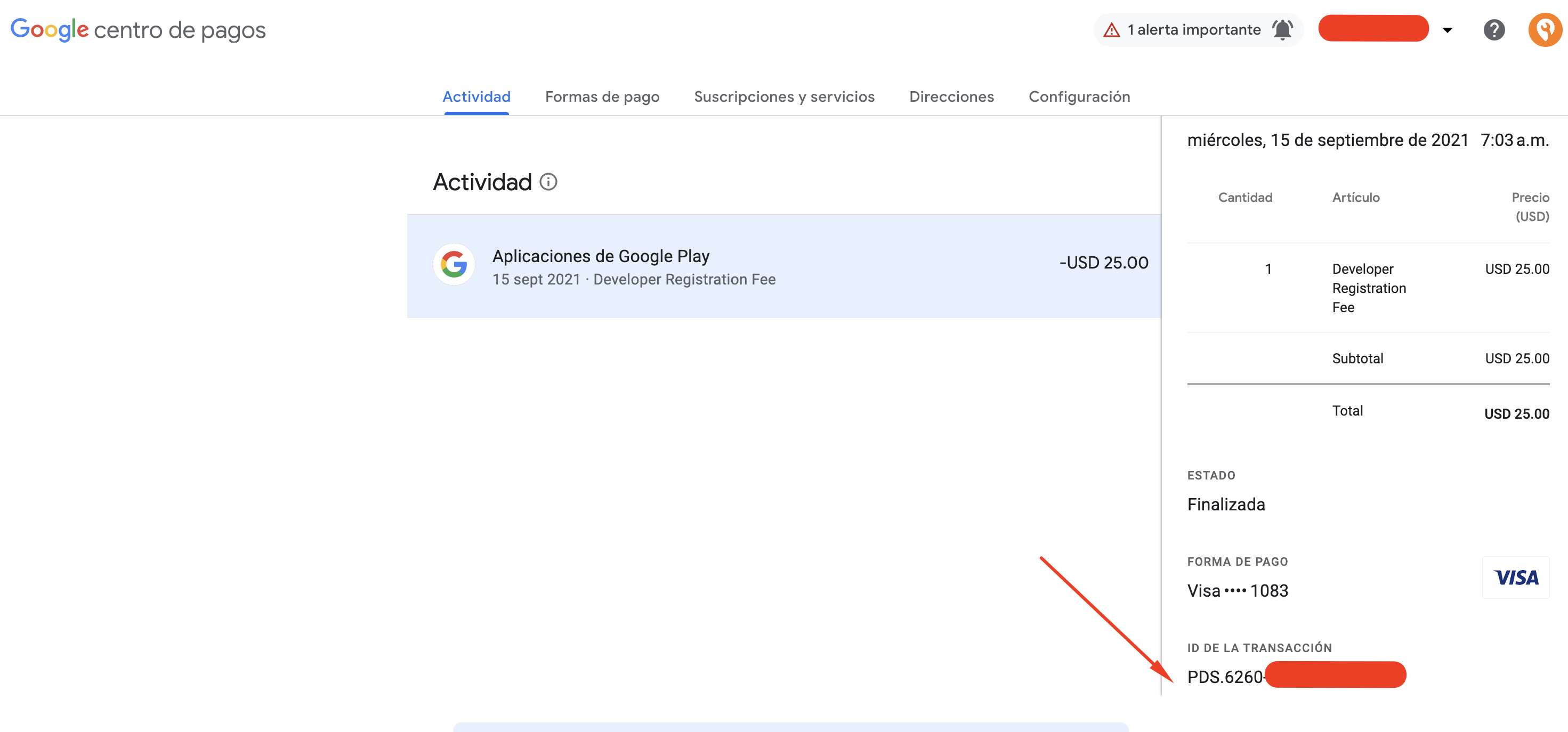This screenshot has width=1568, height=732.
Task: Open the orange account avatar
Action: 1545,30
